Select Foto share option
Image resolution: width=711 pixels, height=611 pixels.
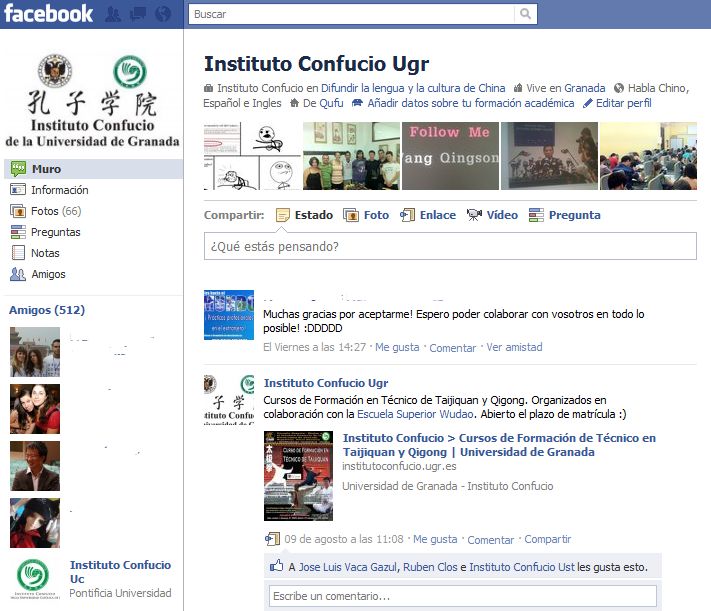pyautogui.click(x=376, y=215)
